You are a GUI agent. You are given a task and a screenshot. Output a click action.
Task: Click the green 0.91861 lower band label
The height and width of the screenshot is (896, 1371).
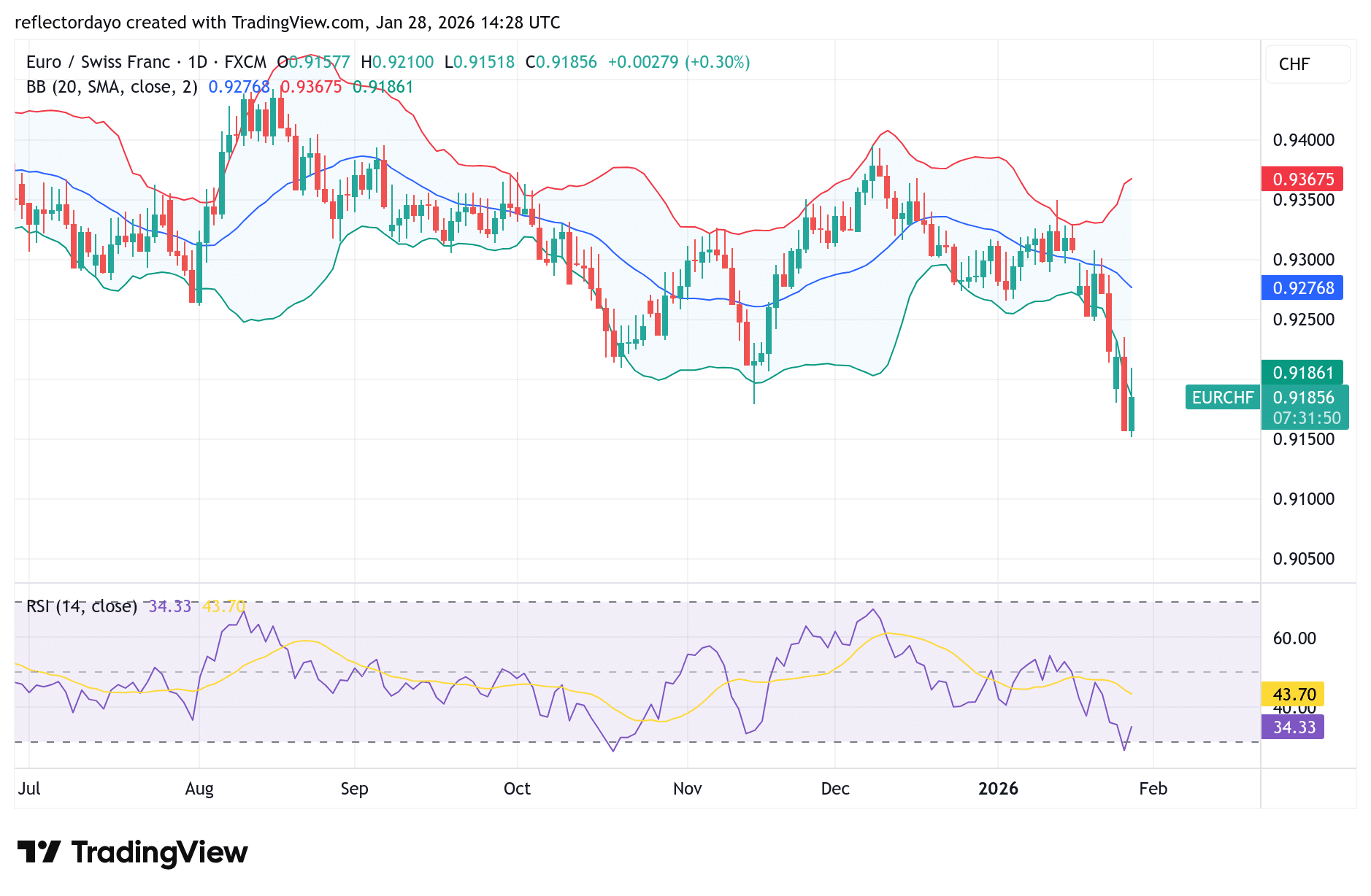pos(1302,372)
